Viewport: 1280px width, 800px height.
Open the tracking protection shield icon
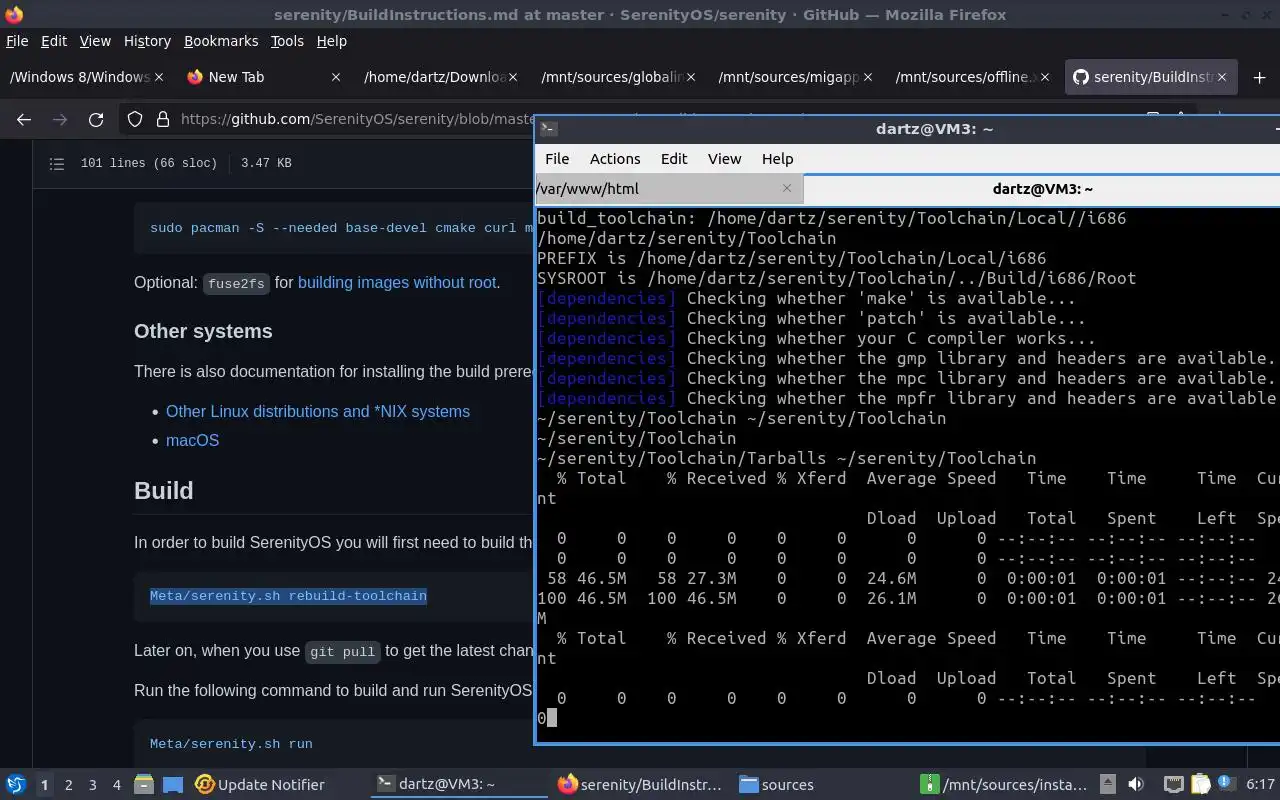click(x=135, y=119)
